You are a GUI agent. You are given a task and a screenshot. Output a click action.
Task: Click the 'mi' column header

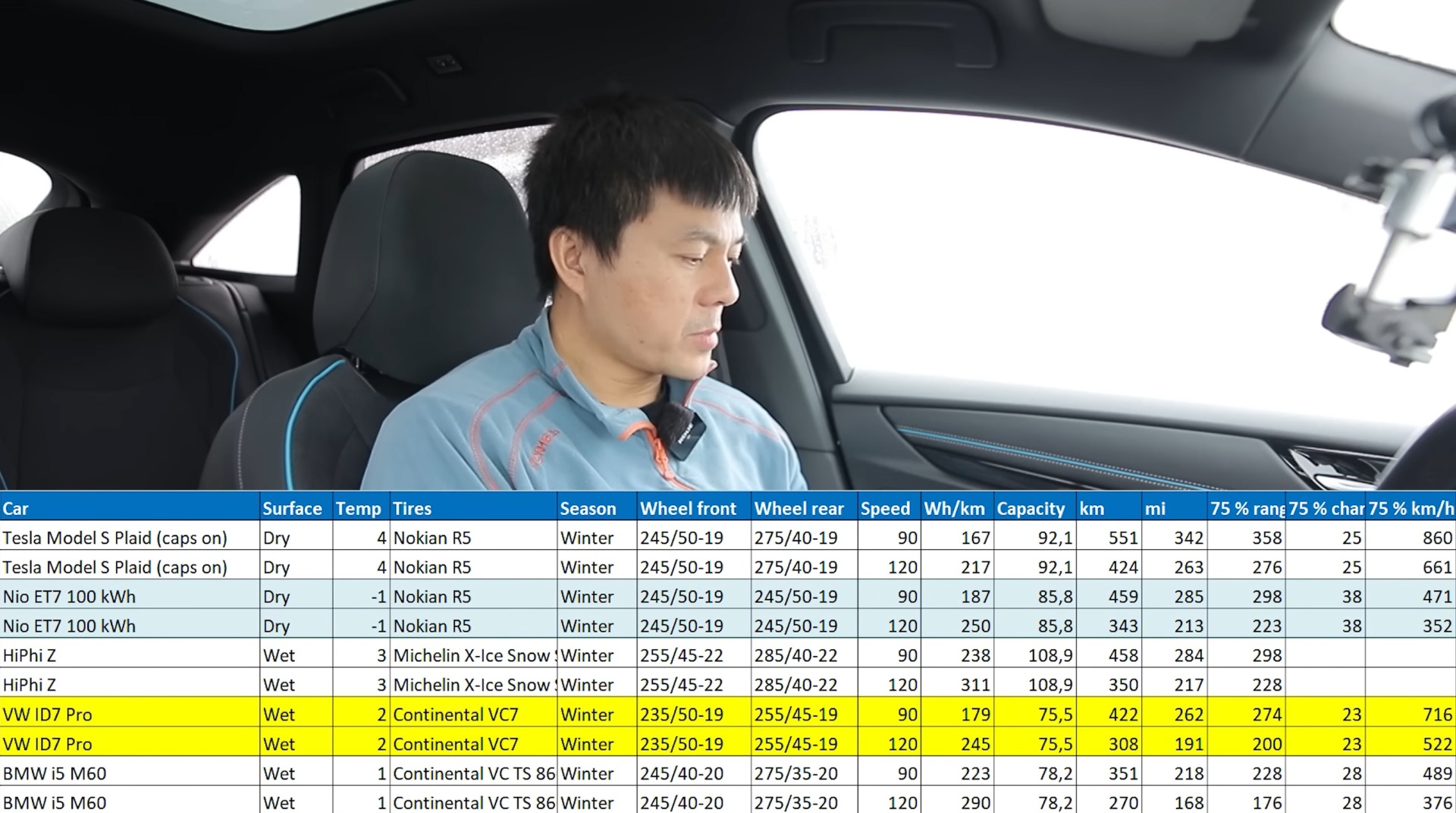pyautogui.click(x=1174, y=508)
